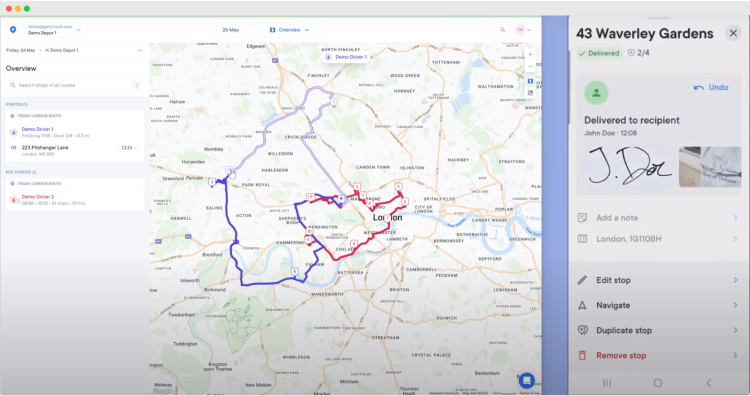
Task: Click the Navigate arrow icon
Action: [x=582, y=305]
